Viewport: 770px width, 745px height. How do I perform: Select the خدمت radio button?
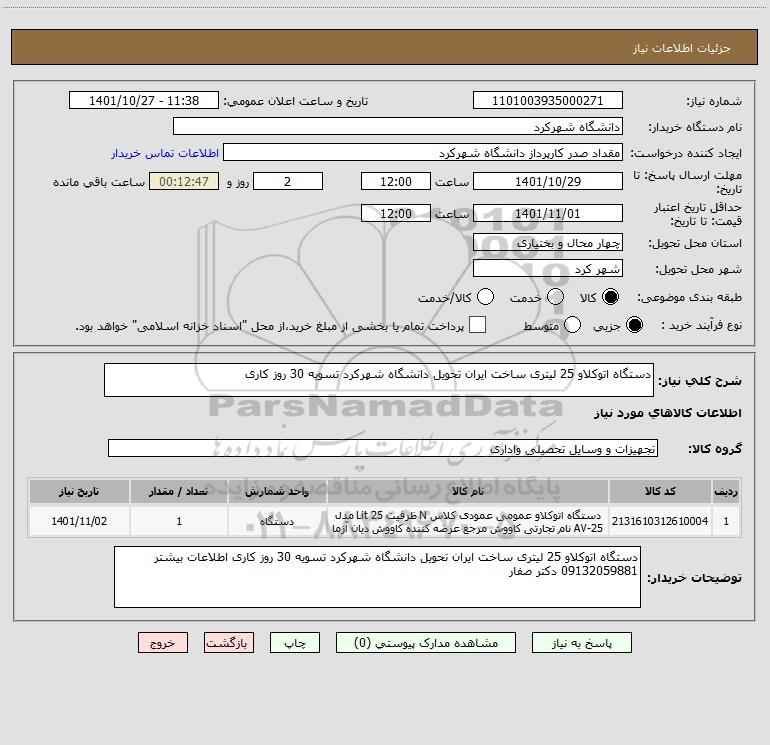[555, 297]
